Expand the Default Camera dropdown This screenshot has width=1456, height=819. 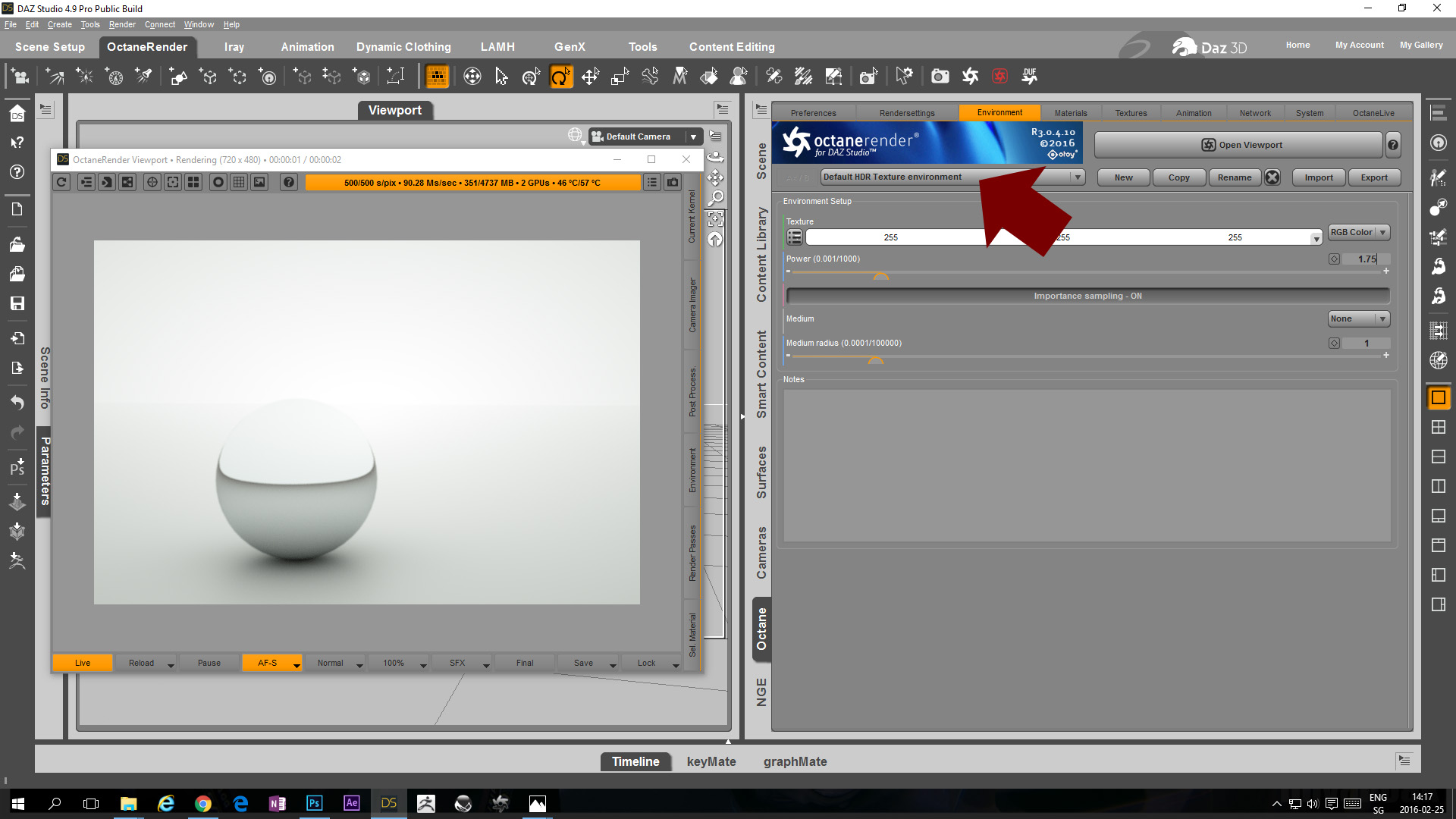(693, 136)
